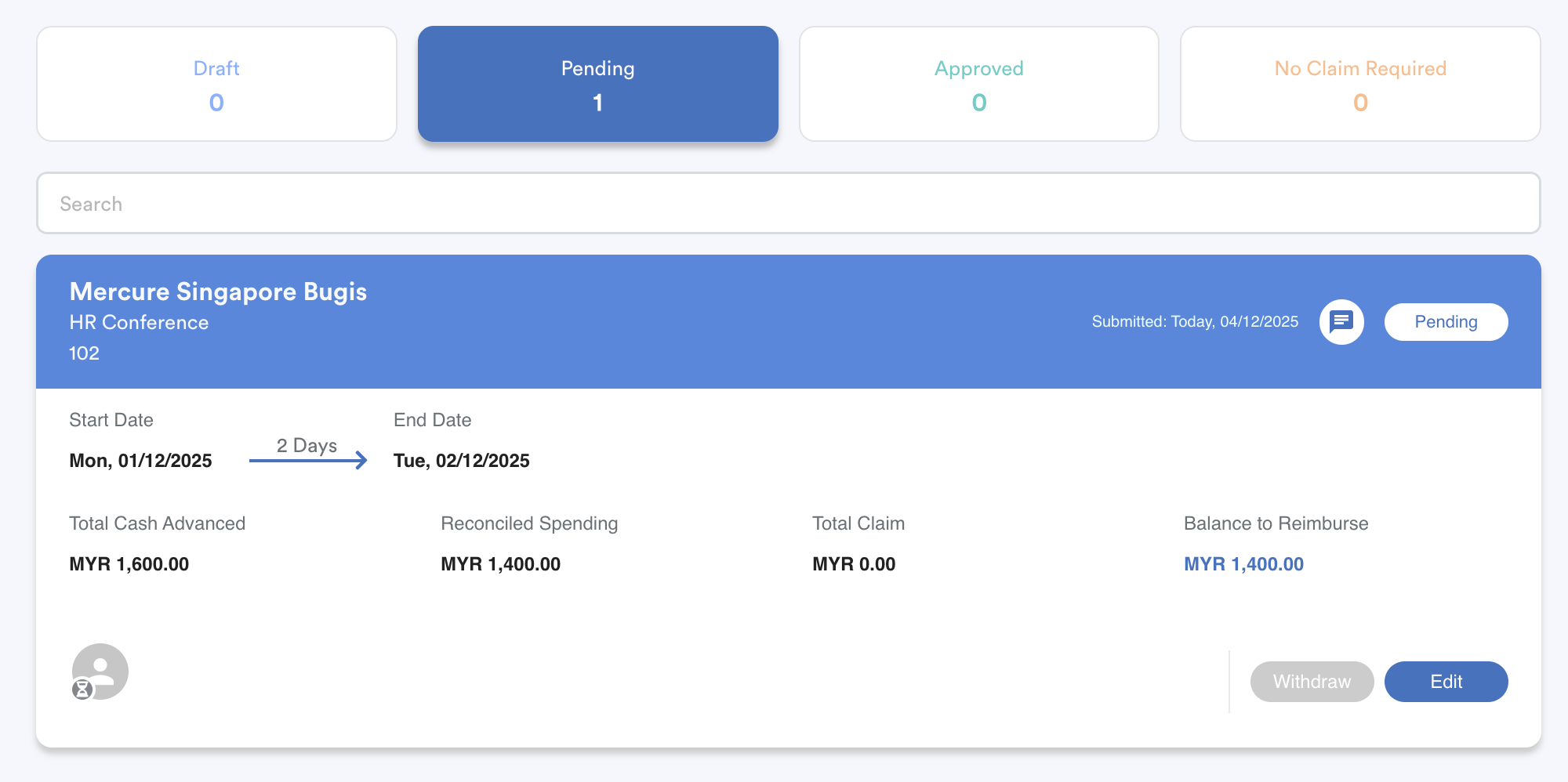The height and width of the screenshot is (782, 1568).
Task: Click start date Mon, 01/12/2025
Action: pyautogui.click(x=140, y=461)
